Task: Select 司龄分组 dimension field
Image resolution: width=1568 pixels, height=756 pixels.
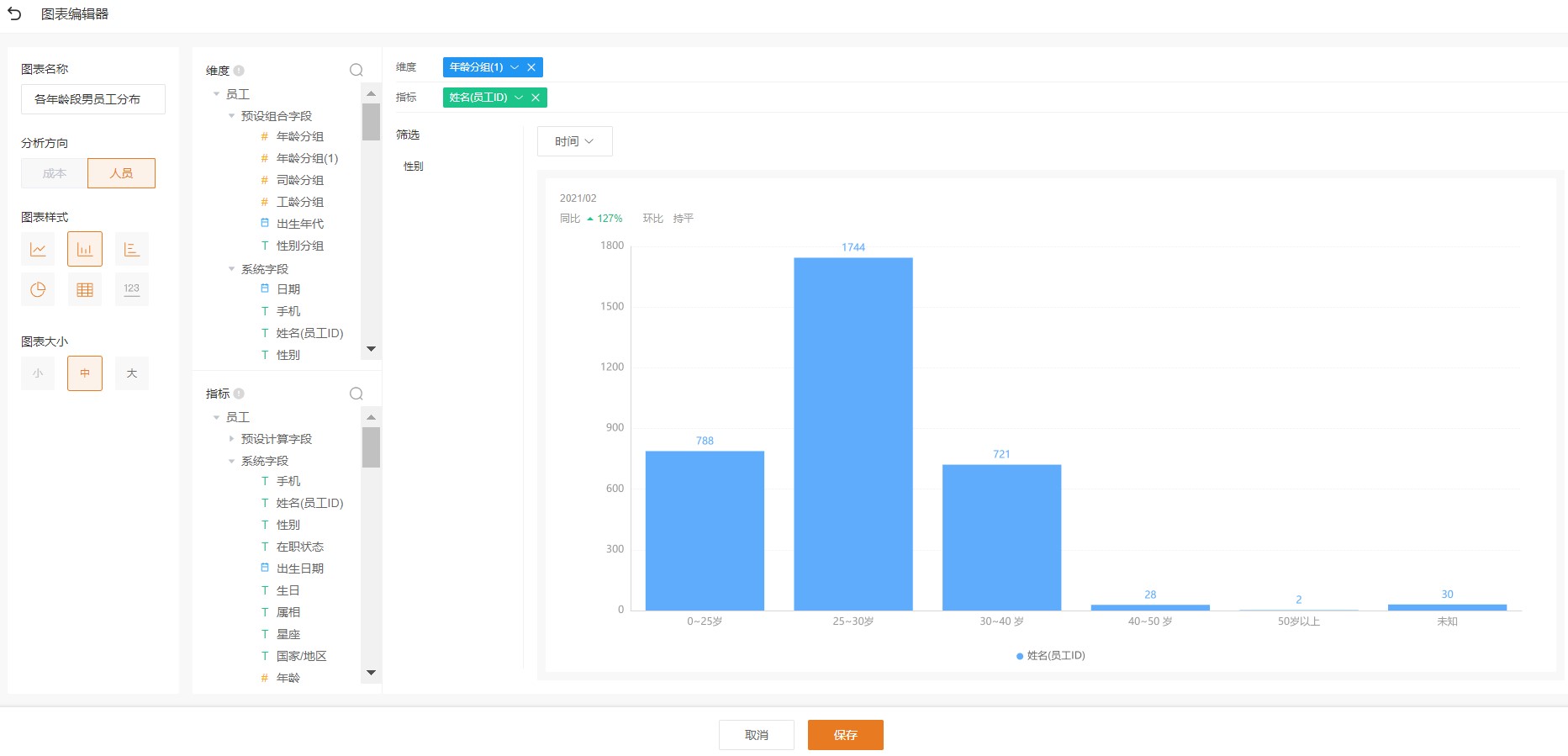Action: click(300, 180)
